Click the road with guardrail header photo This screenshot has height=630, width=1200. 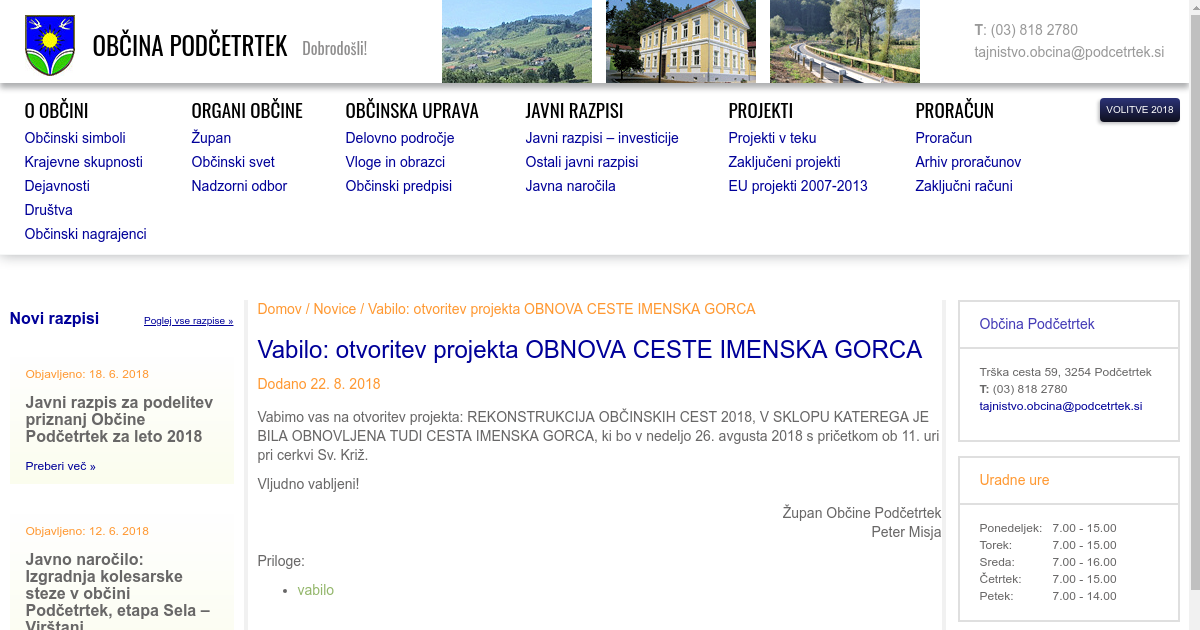[844, 41]
